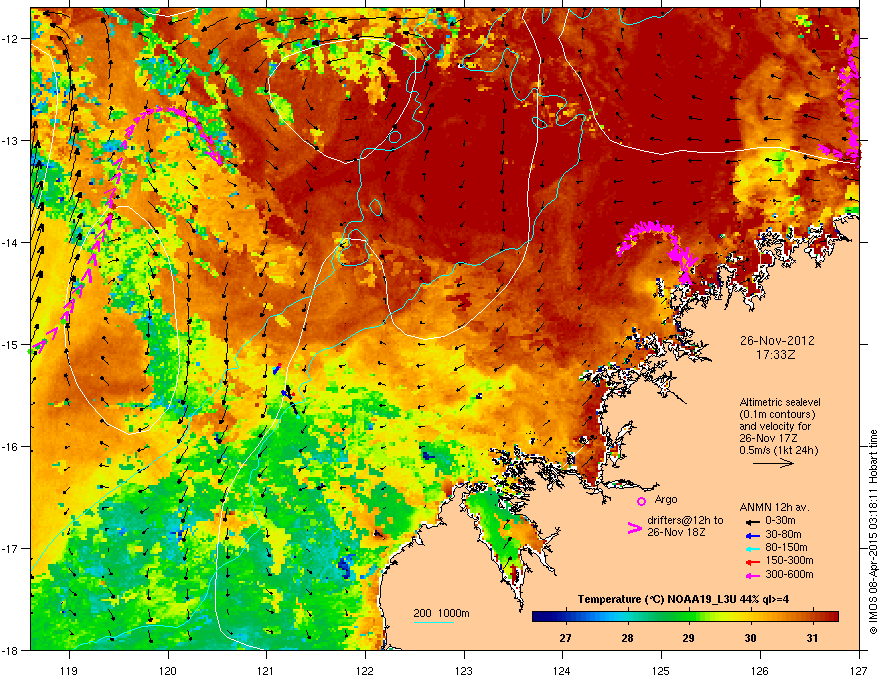This screenshot has height=680, width=880.
Task: Click the longitude axis label '124'
Action: 562,670
